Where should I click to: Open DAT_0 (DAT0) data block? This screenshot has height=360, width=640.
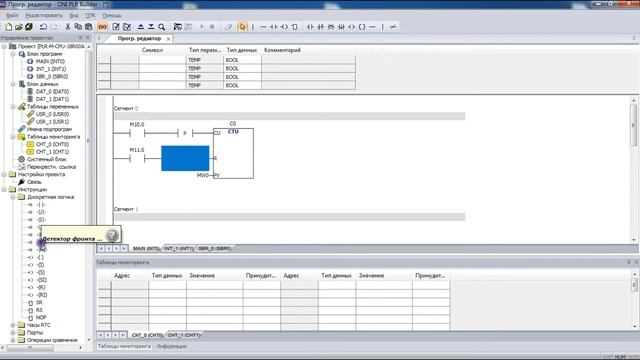[x=52, y=91]
